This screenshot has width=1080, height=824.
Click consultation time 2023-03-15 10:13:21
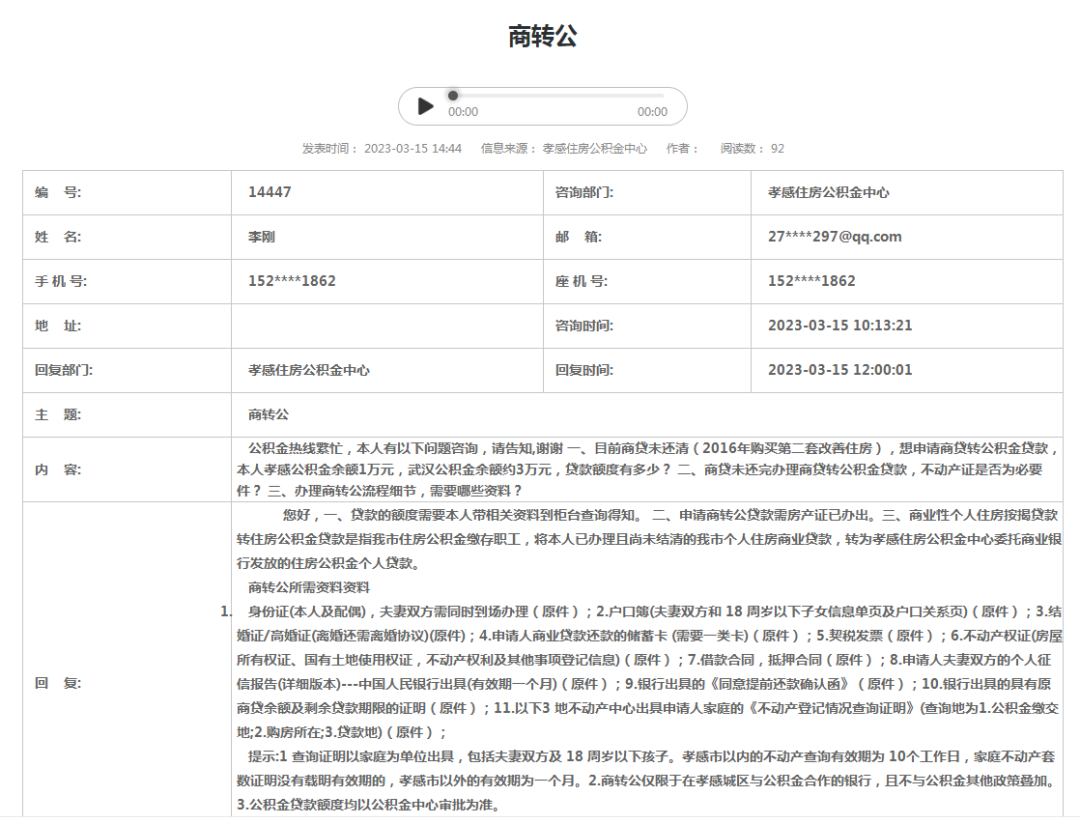point(839,325)
